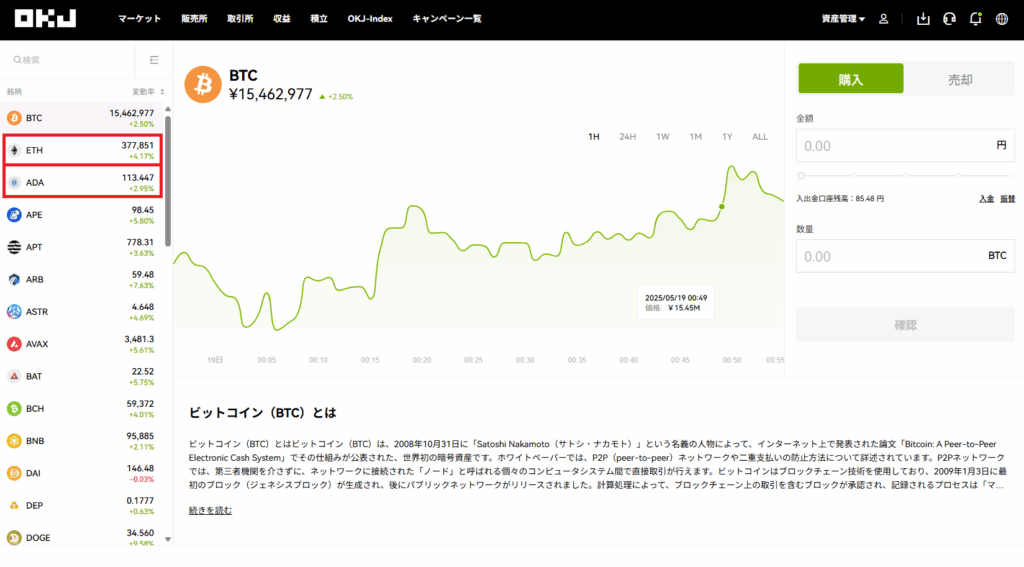Click coin list scroll up arrow
Viewport: 1024px width, 567px height.
pos(168,109)
